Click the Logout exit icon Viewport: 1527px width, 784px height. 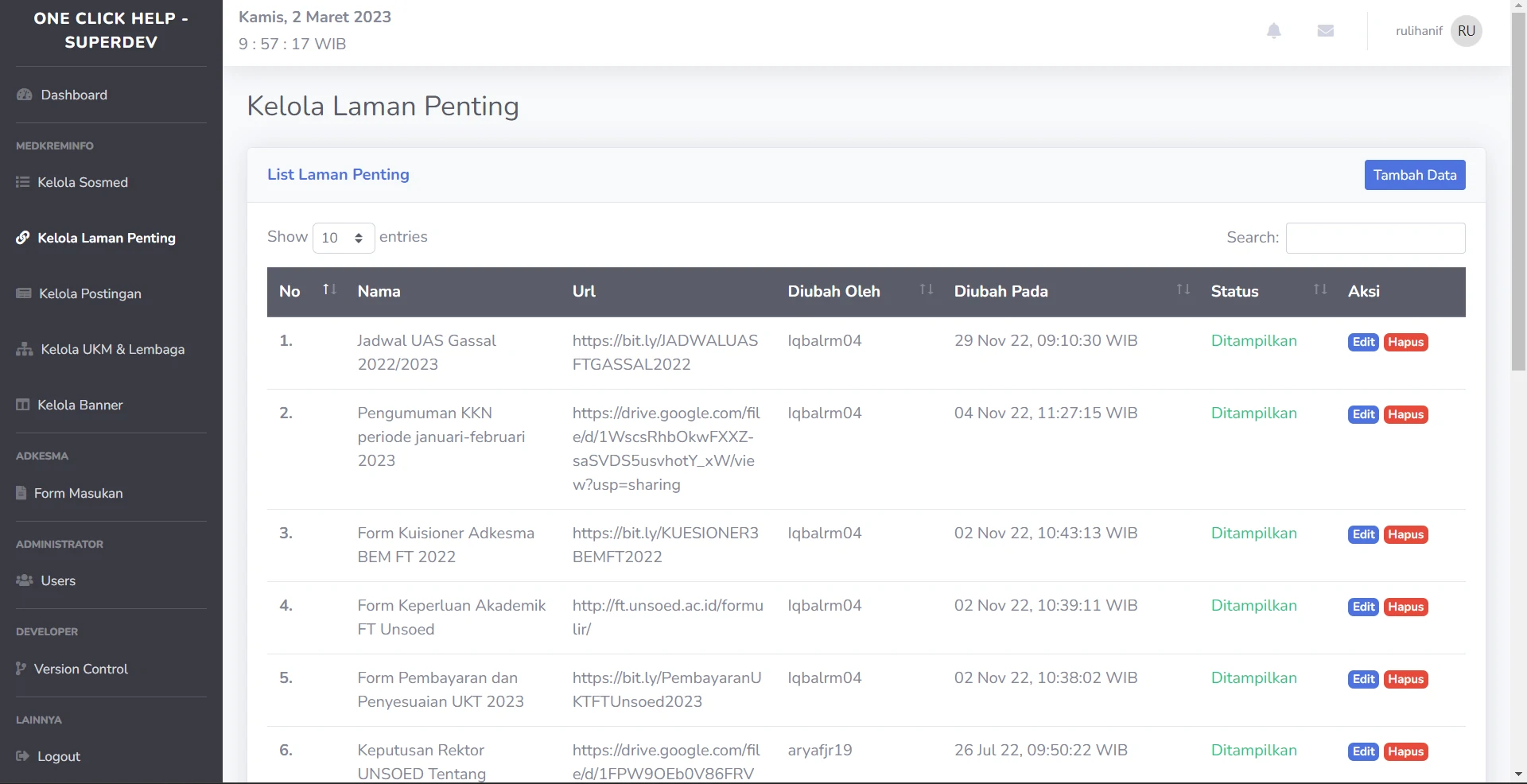(x=22, y=756)
